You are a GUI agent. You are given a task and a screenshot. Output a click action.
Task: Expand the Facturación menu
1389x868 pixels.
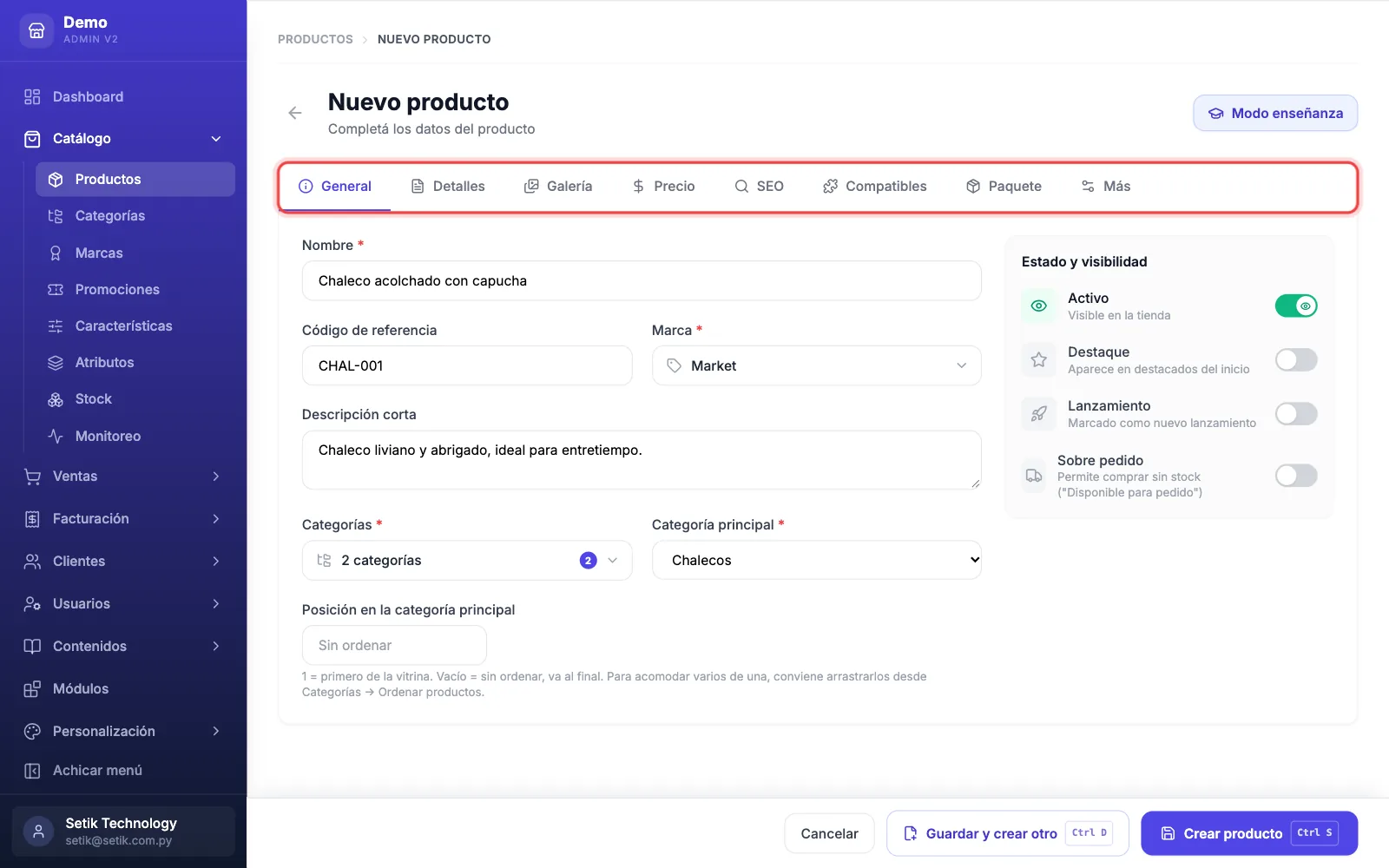coord(123,518)
